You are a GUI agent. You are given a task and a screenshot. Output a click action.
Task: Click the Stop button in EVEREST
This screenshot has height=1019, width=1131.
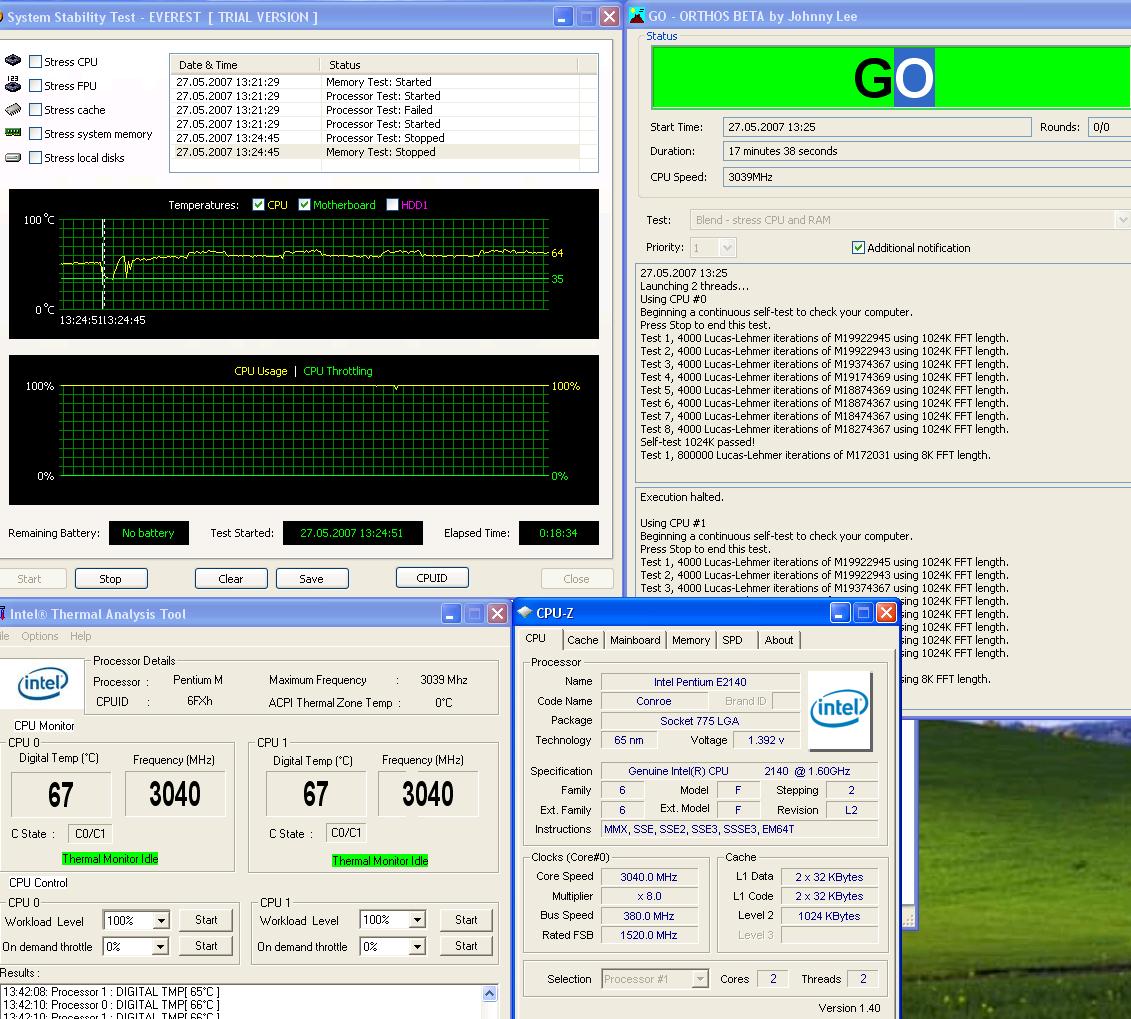pyautogui.click(x=110, y=578)
